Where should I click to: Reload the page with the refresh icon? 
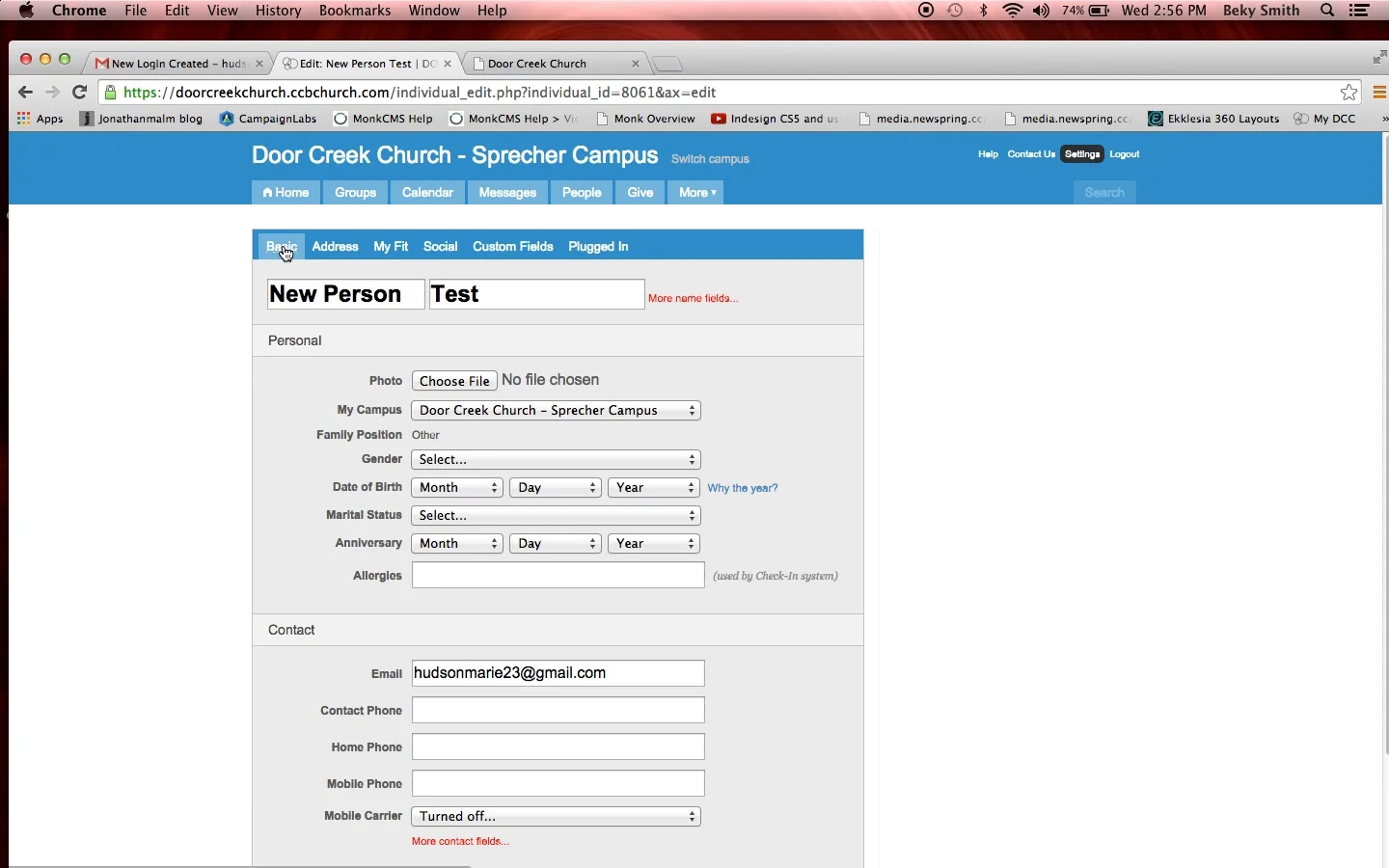point(81,93)
